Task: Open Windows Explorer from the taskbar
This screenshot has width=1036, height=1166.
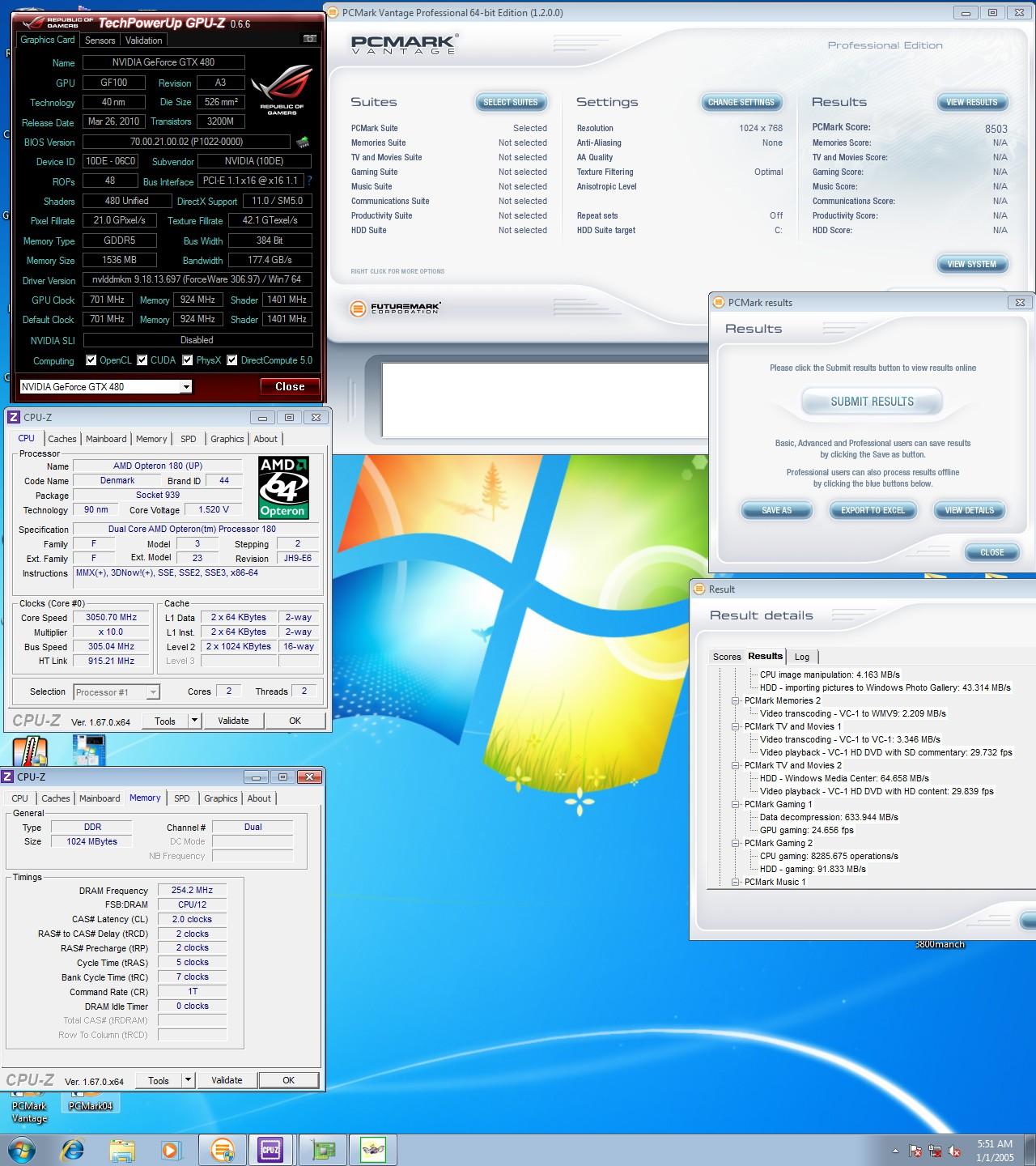Action: click(x=122, y=1149)
